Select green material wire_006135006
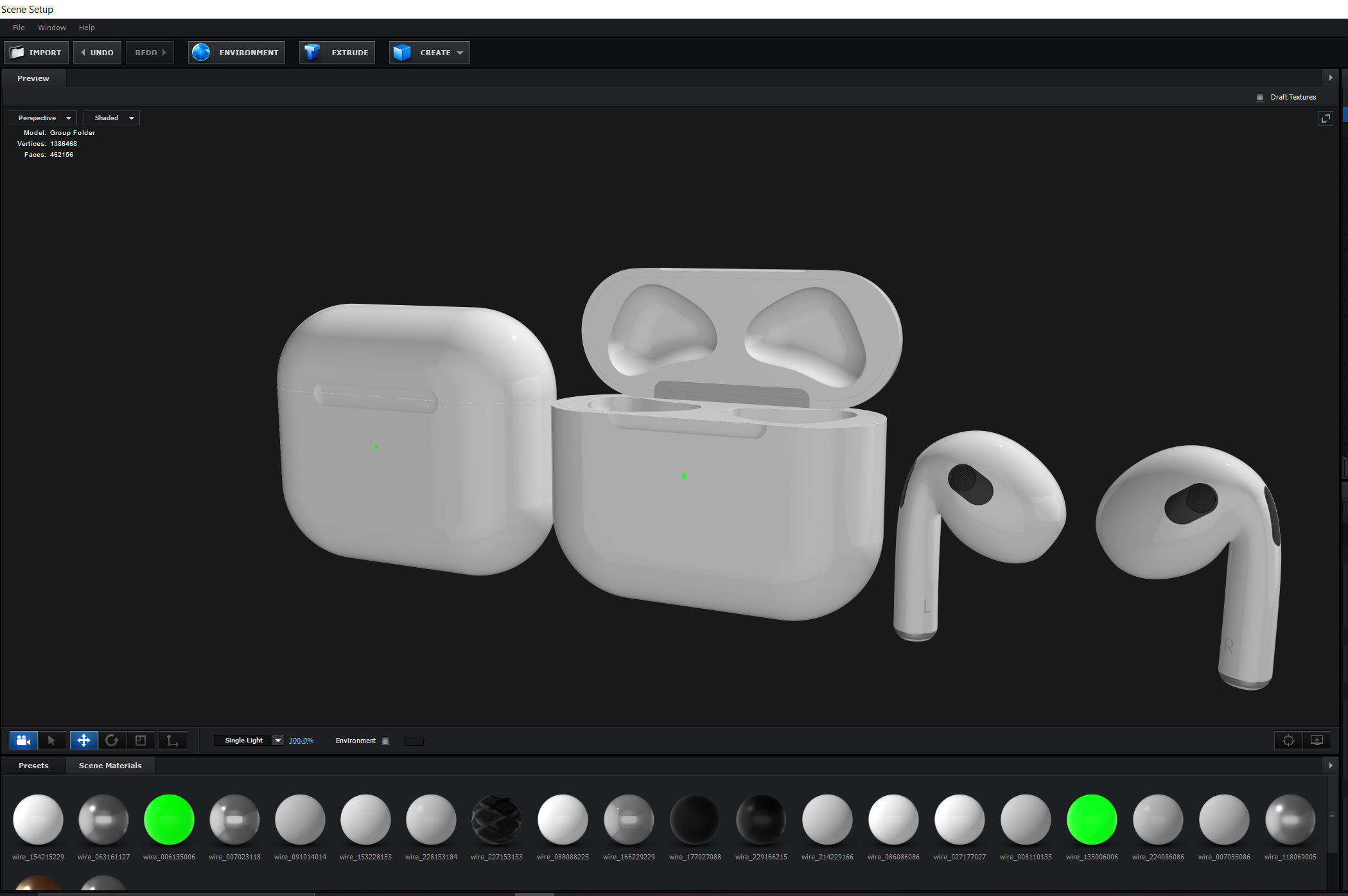This screenshot has width=1348, height=896. point(169,819)
